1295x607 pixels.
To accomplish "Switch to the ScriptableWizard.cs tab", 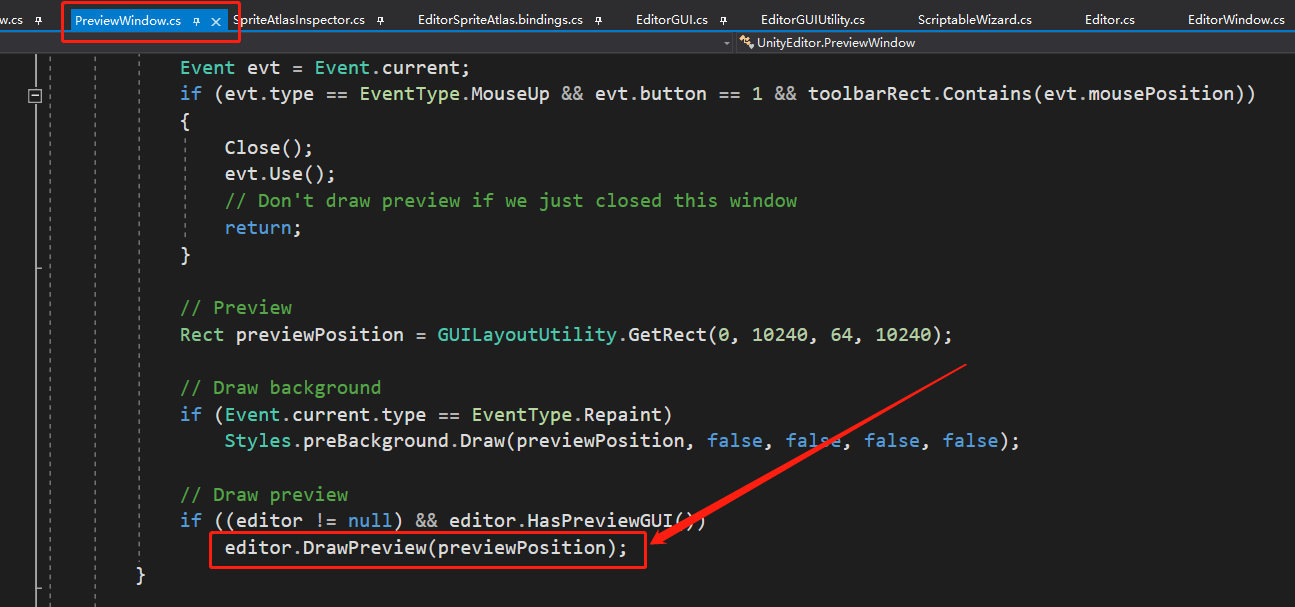I will [x=975, y=19].
